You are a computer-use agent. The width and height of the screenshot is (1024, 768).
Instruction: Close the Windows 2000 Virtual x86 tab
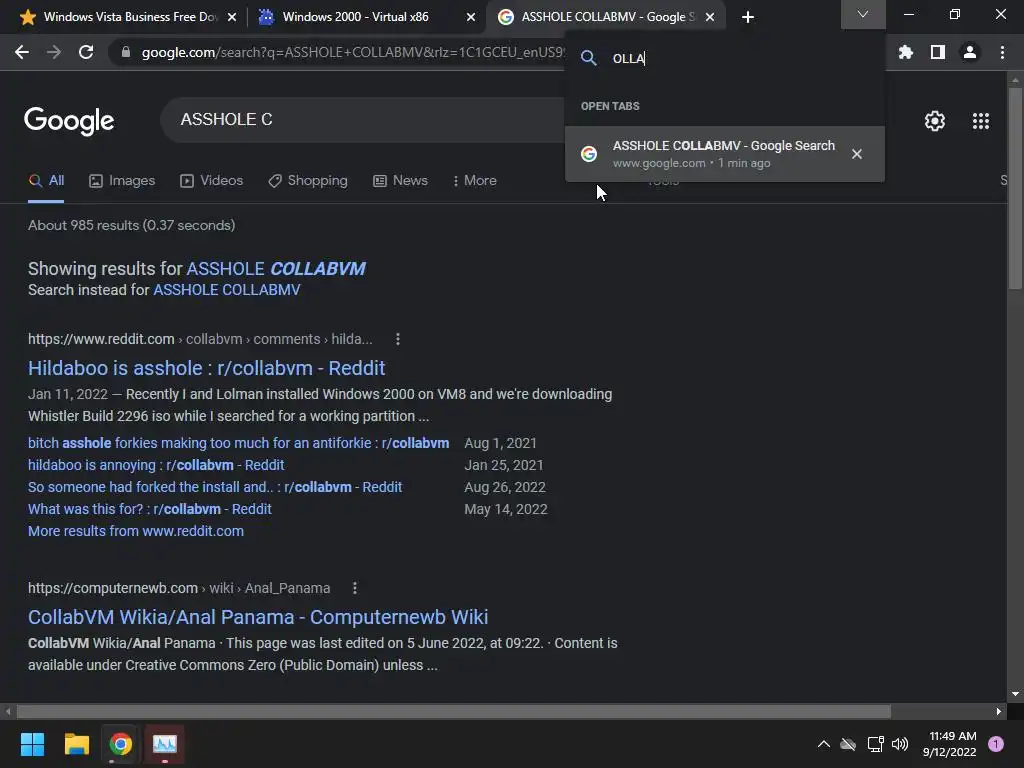point(471,17)
